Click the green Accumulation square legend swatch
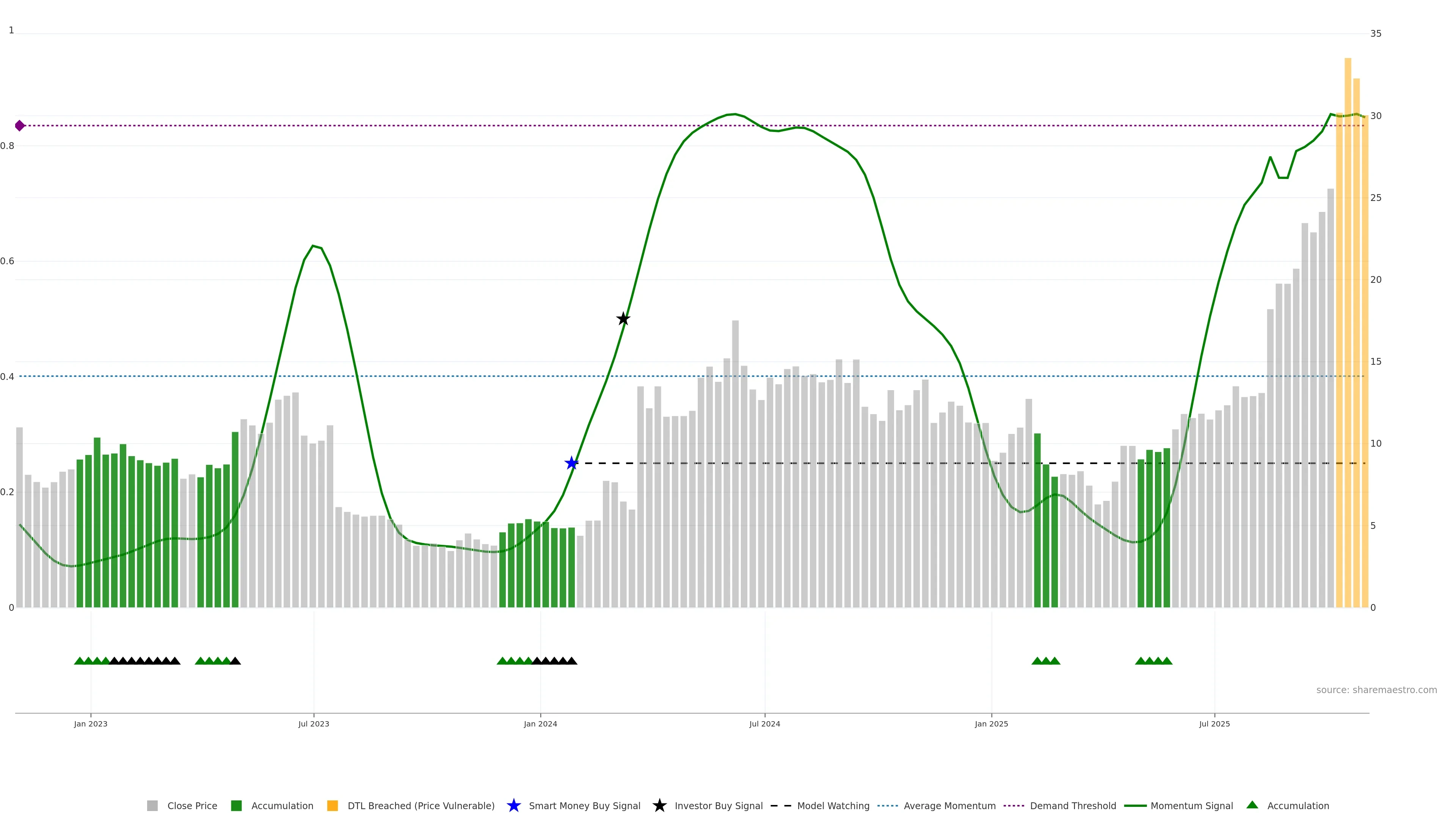The image size is (1456, 819). (236, 805)
